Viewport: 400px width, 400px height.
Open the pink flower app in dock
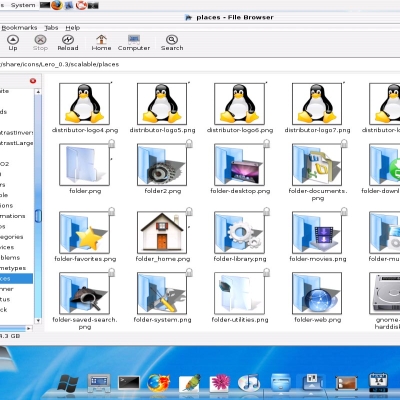click(x=219, y=383)
